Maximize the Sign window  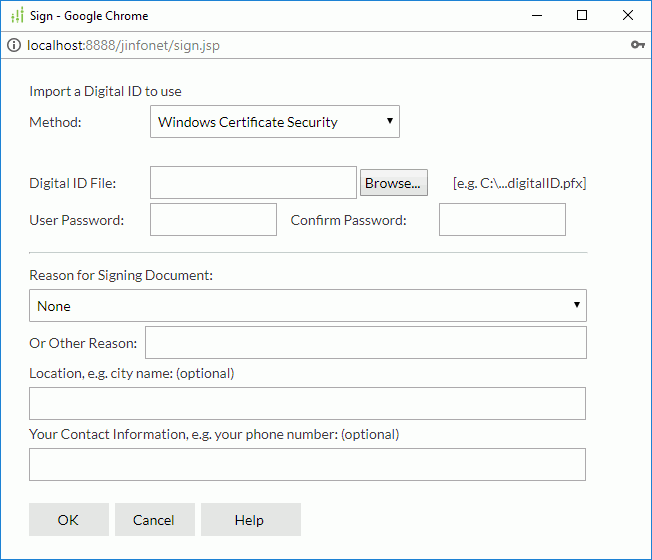[582, 15]
